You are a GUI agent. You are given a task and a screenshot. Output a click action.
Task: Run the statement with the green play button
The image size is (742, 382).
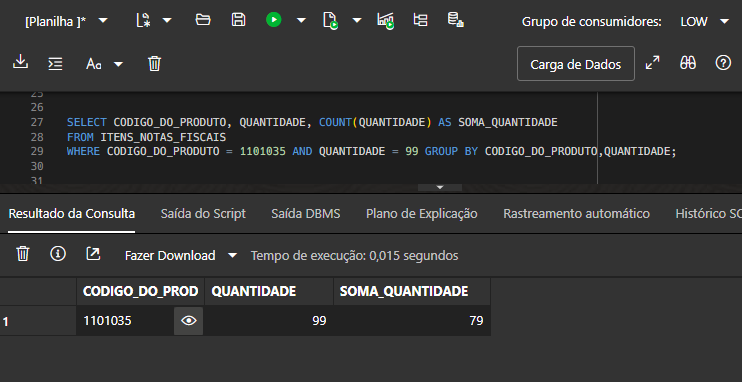[274, 20]
